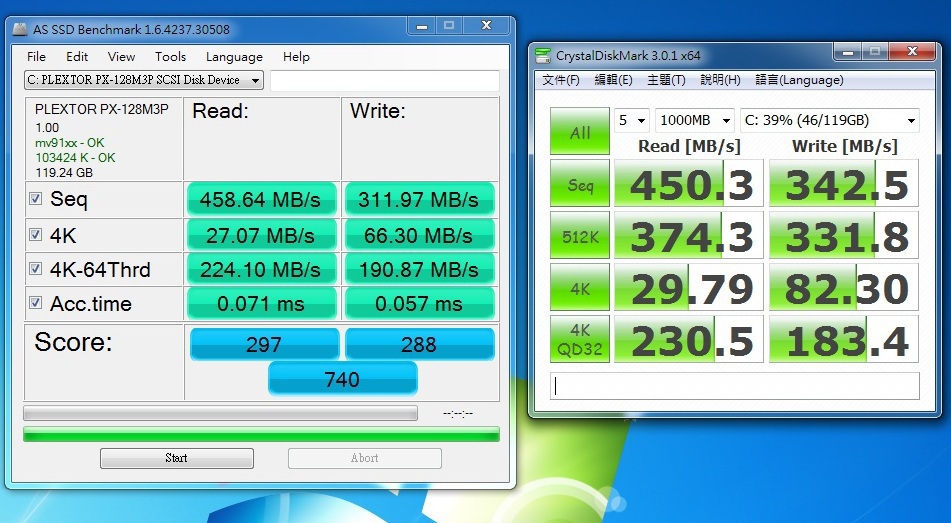Click the Abort button in AS SSD Benchmark
The height and width of the screenshot is (523, 951).
(365, 458)
